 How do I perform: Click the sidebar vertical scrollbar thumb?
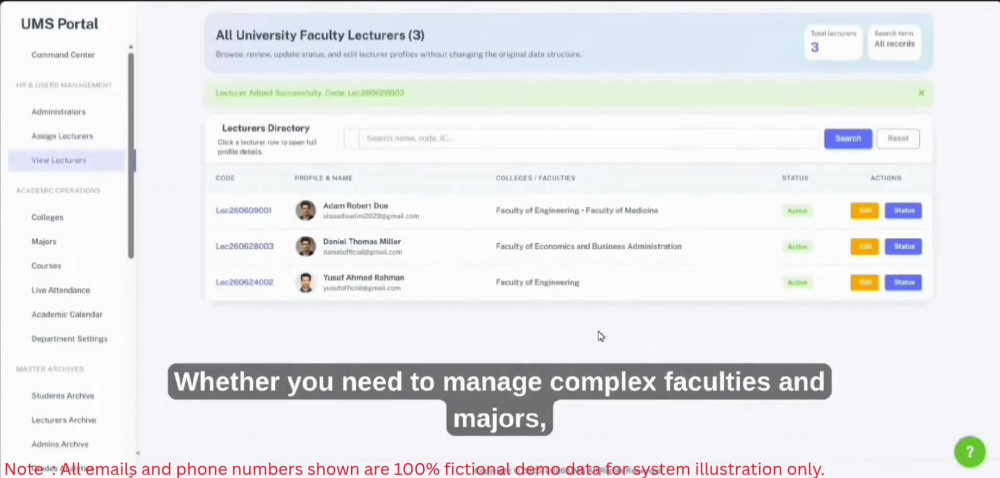point(131,155)
